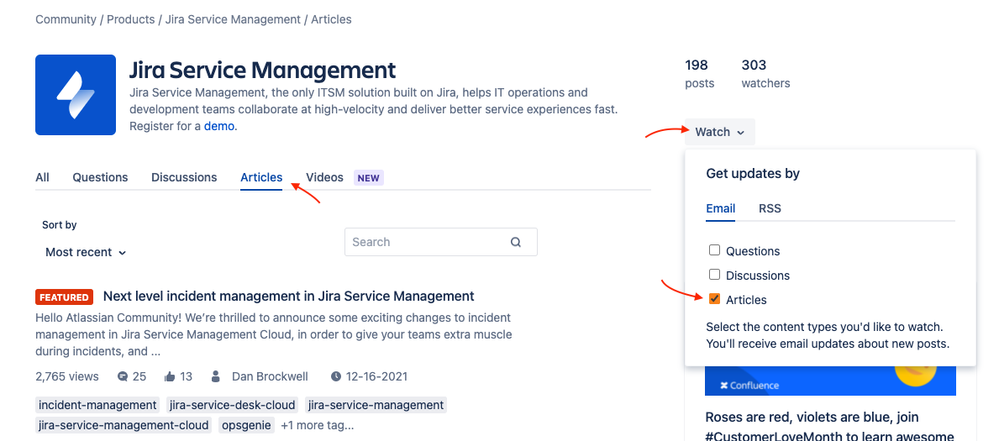Viewport: 999px width, 441px height.
Task: Click into the Search input field
Action: (x=441, y=242)
